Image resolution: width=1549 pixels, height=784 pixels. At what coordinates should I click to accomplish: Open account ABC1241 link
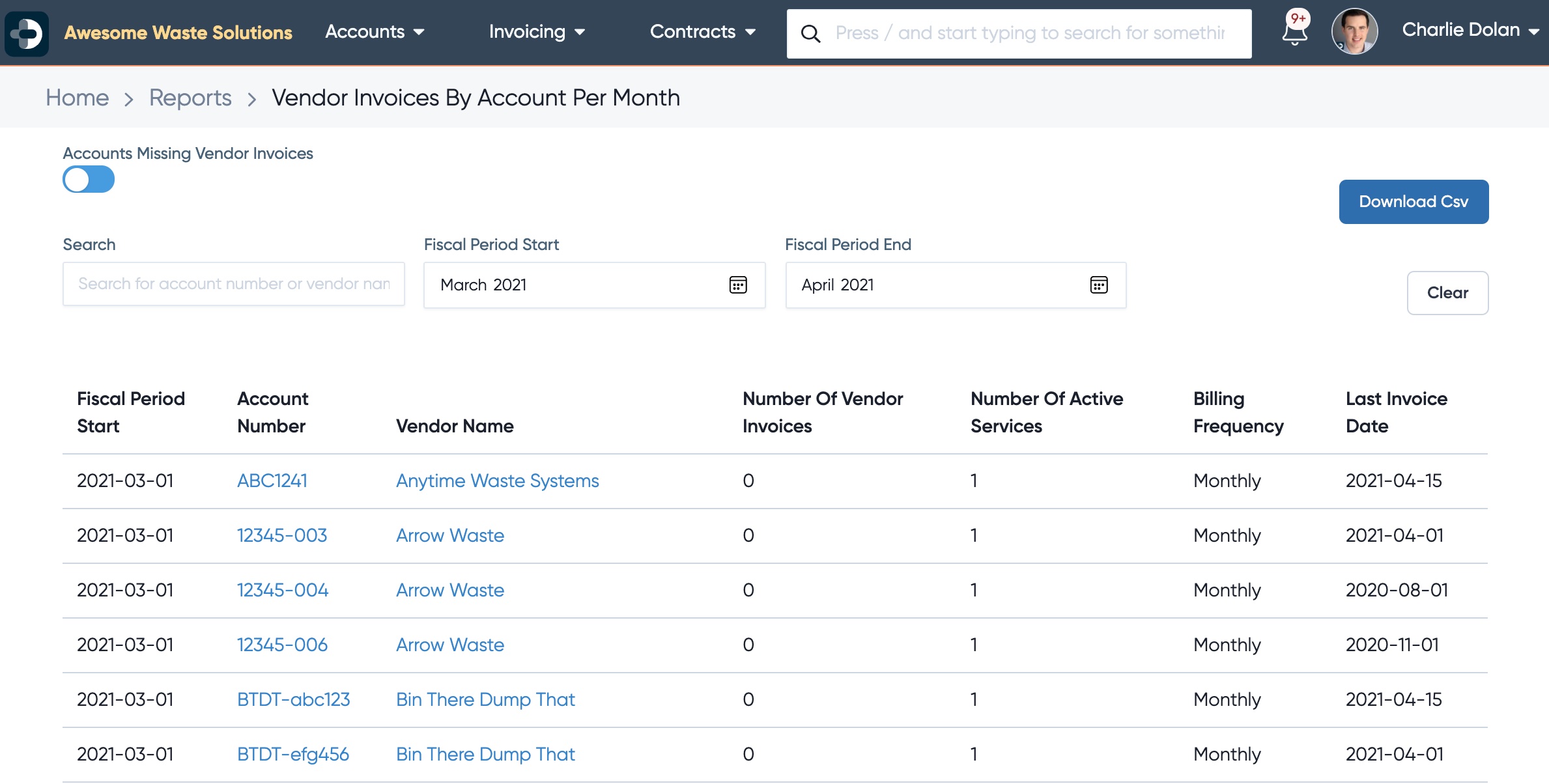coord(272,481)
